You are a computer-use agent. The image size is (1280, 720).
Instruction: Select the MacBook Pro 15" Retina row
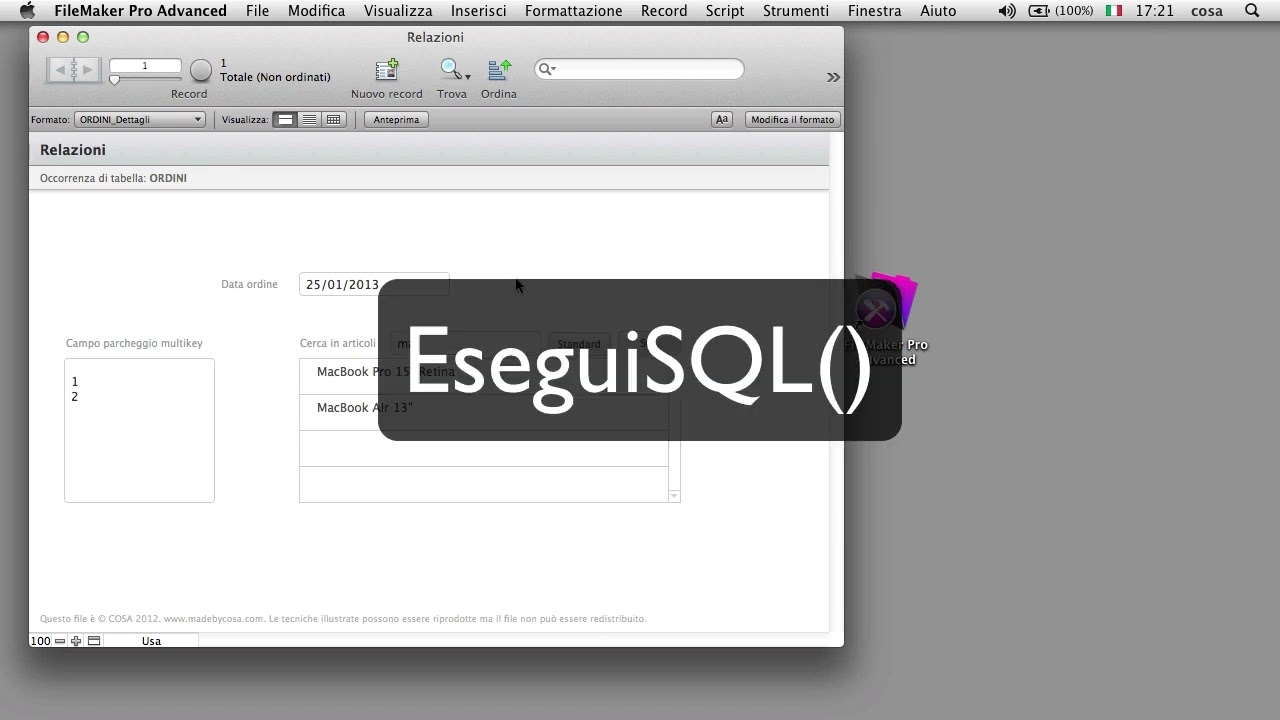click(x=484, y=376)
